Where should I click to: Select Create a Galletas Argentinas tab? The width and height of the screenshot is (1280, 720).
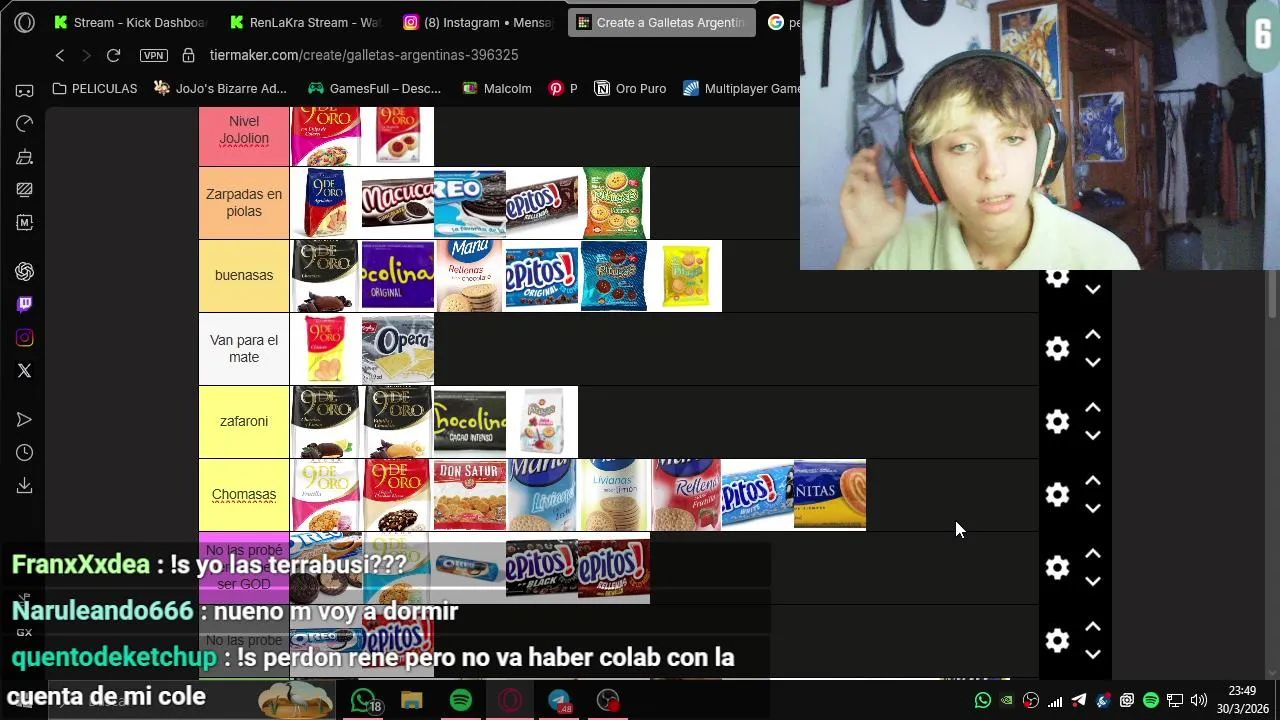tap(662, 22)
